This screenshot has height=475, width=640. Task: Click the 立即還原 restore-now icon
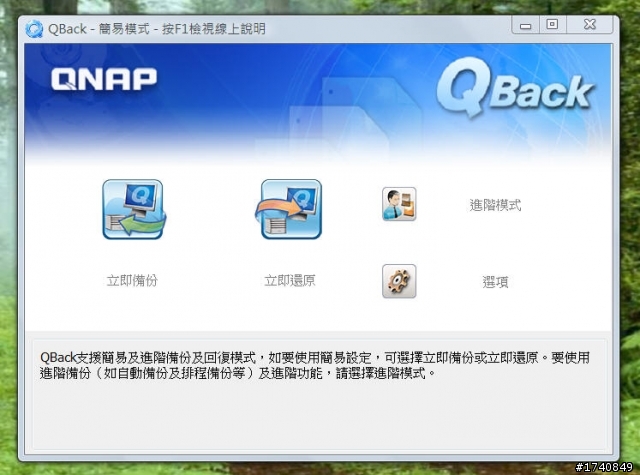tap(289, 209)
